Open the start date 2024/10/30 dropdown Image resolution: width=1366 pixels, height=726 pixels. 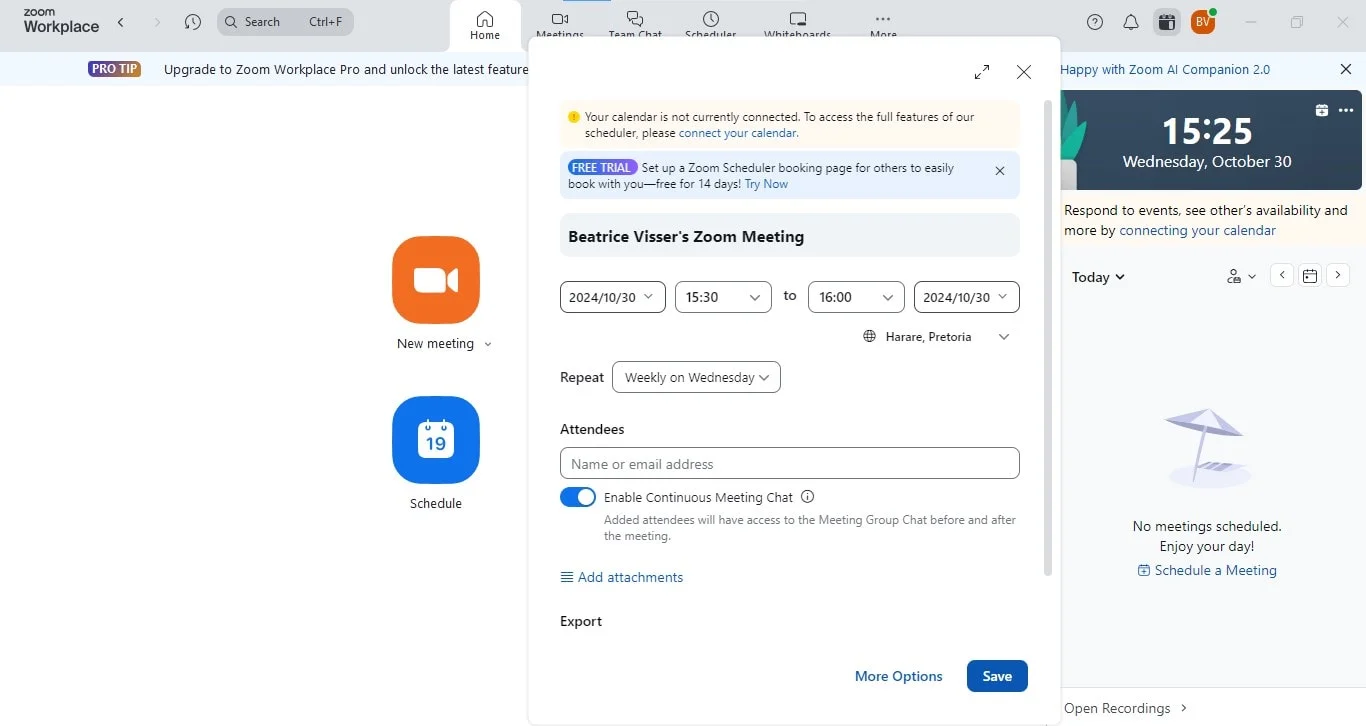(x=613, y=297)
